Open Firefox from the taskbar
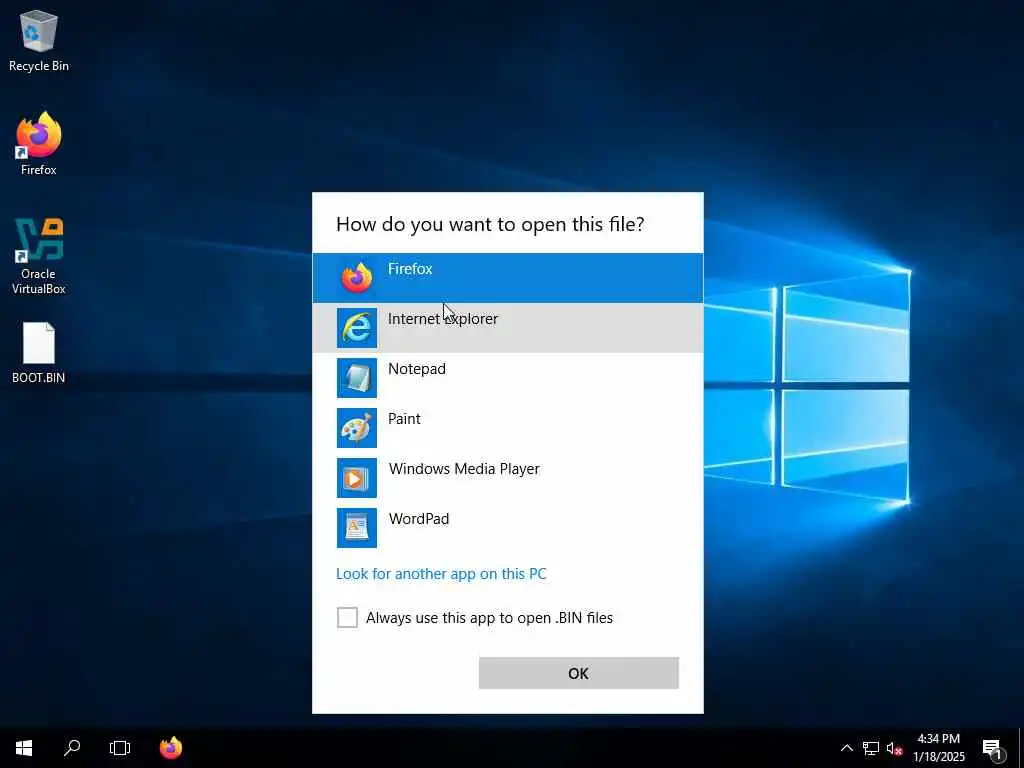This screenshot has width=1024, height=768. click(x=171, y=748)
